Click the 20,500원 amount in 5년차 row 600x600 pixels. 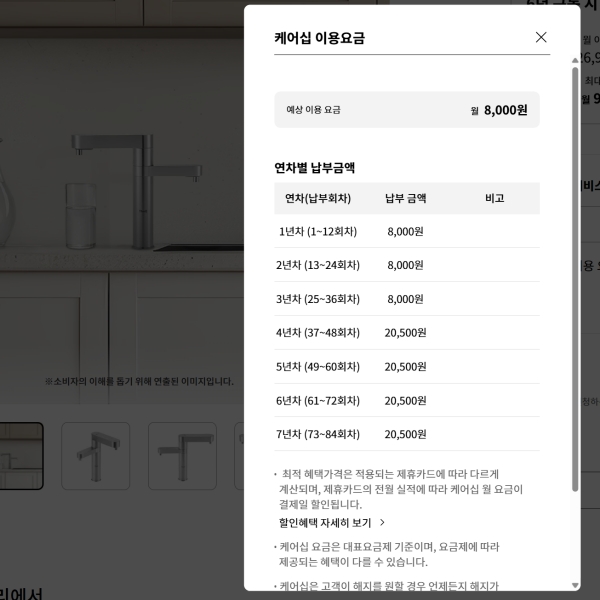click(x=405, y=367)
